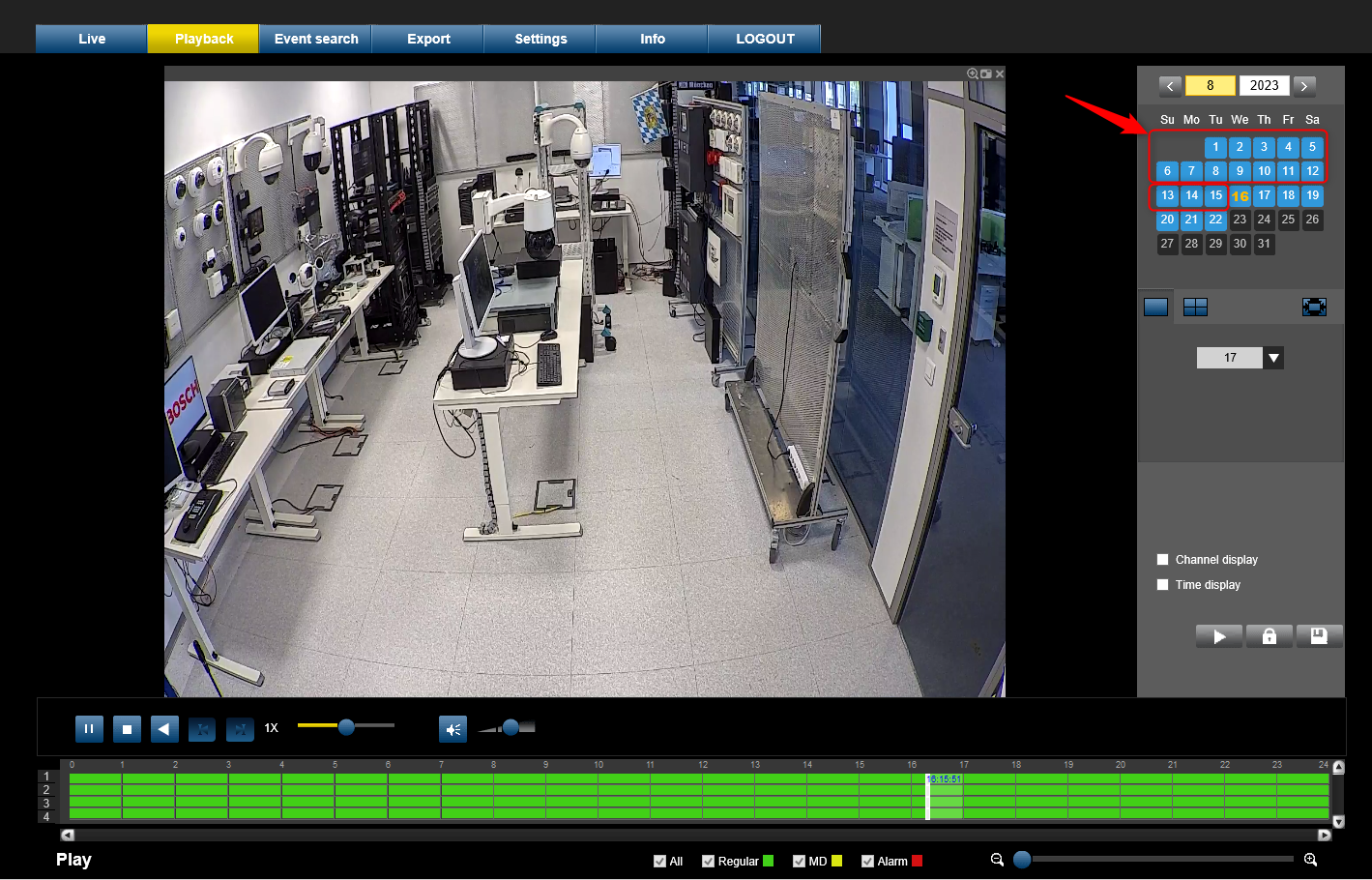1372x880 pixels.
Task: Enable the Time display checkbox
Action: click(1163, 585)
